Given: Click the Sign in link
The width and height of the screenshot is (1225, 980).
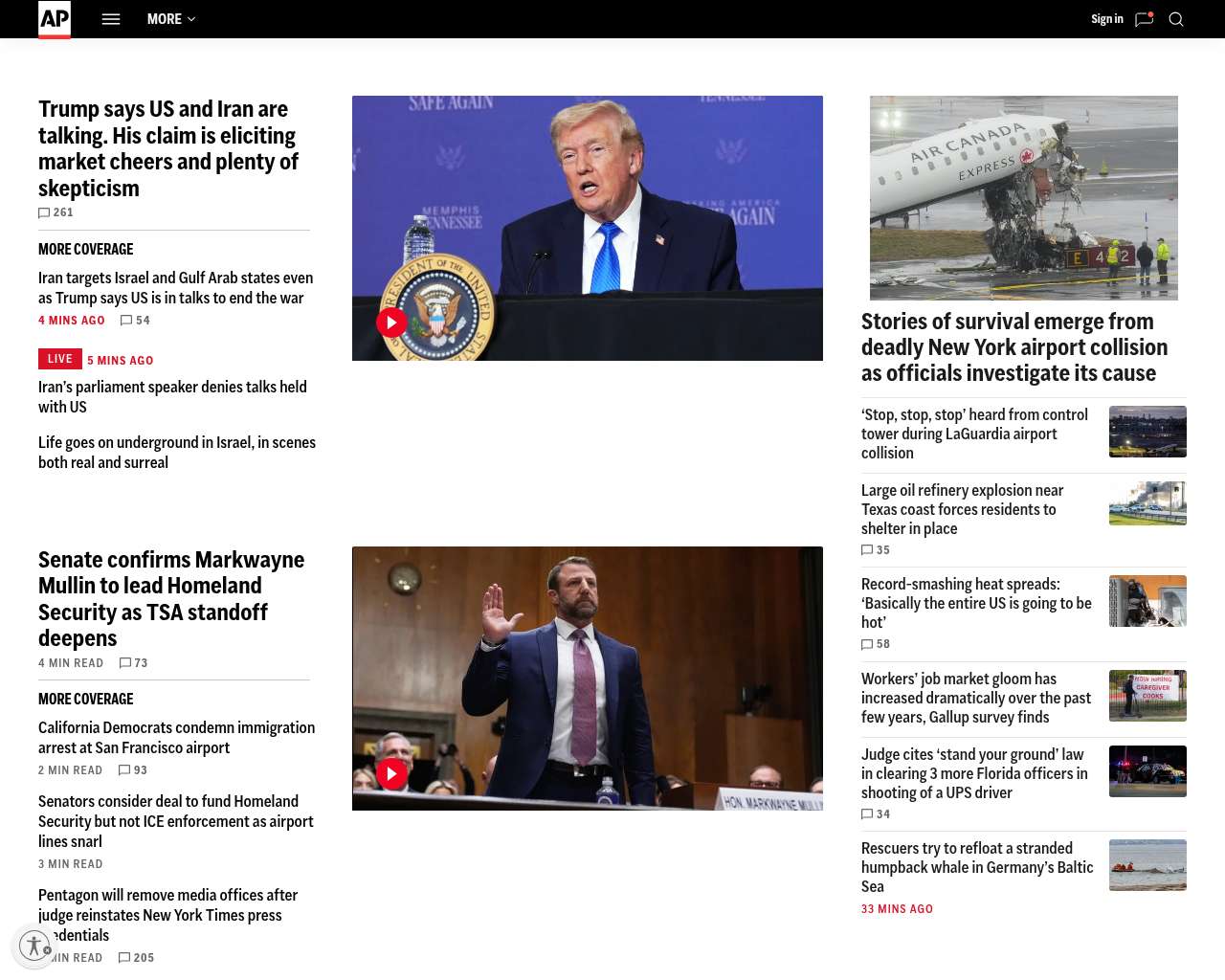Looking at the screenshot, I should click(1107, 19).
